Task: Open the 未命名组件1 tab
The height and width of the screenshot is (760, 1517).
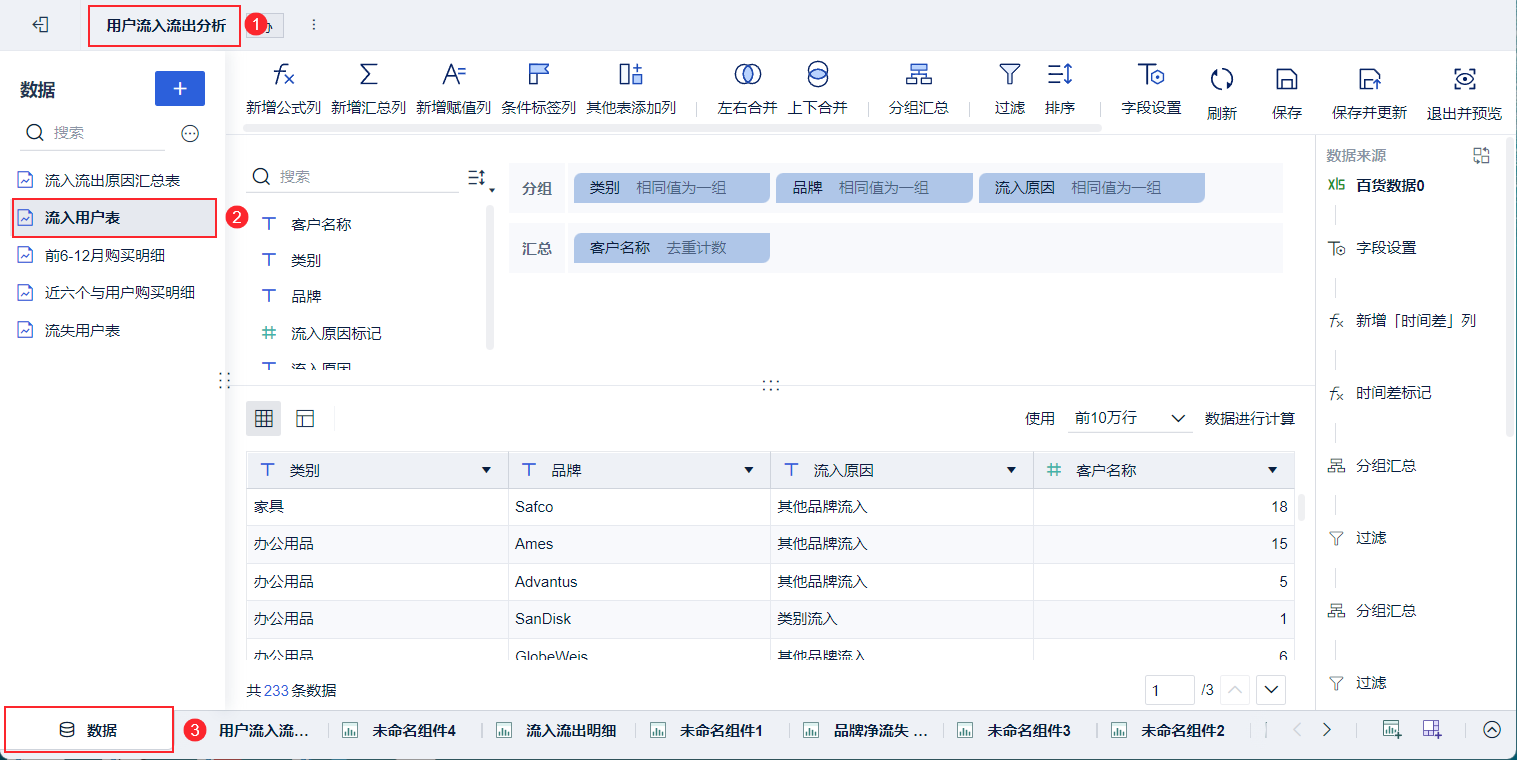Action: tap(708, 730)
